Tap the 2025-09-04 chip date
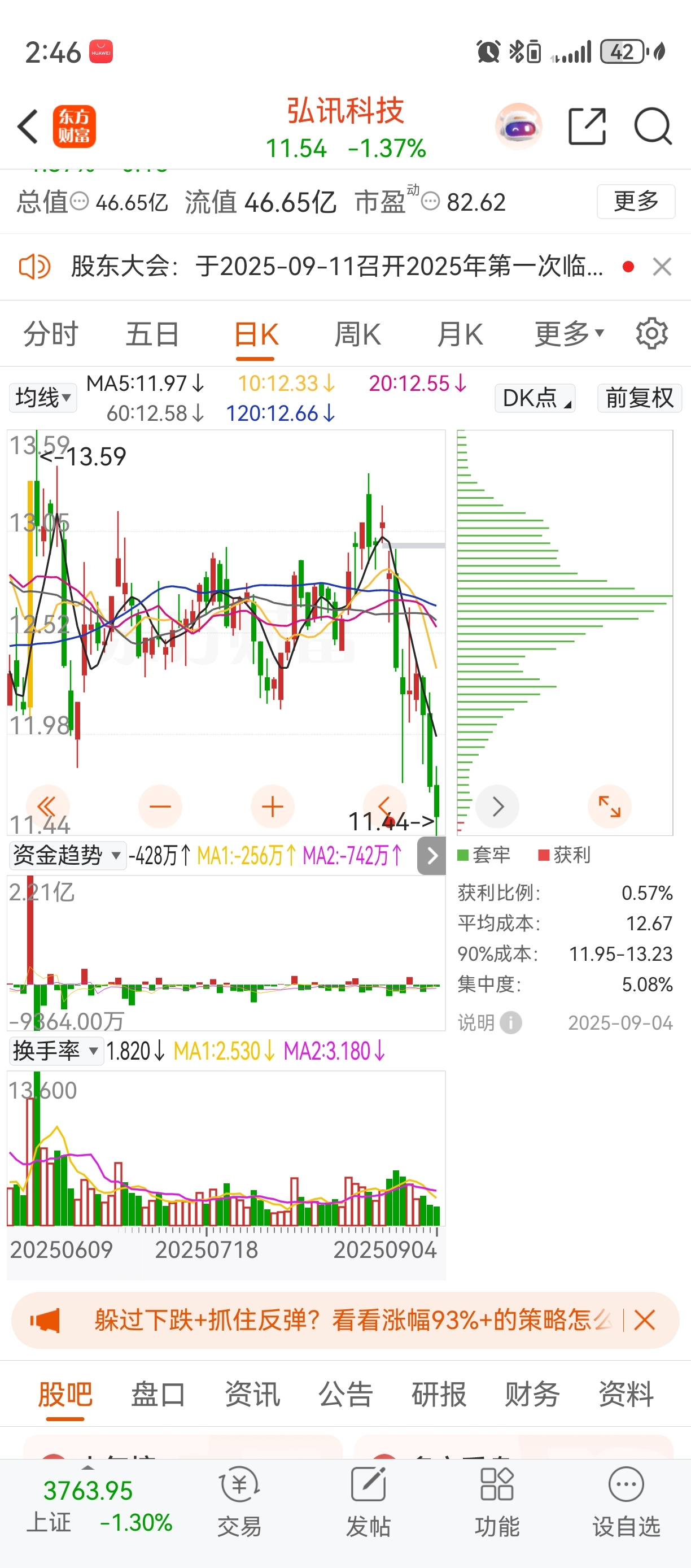This screenshot has width=691, height=1568. [x=620, y=1022]
